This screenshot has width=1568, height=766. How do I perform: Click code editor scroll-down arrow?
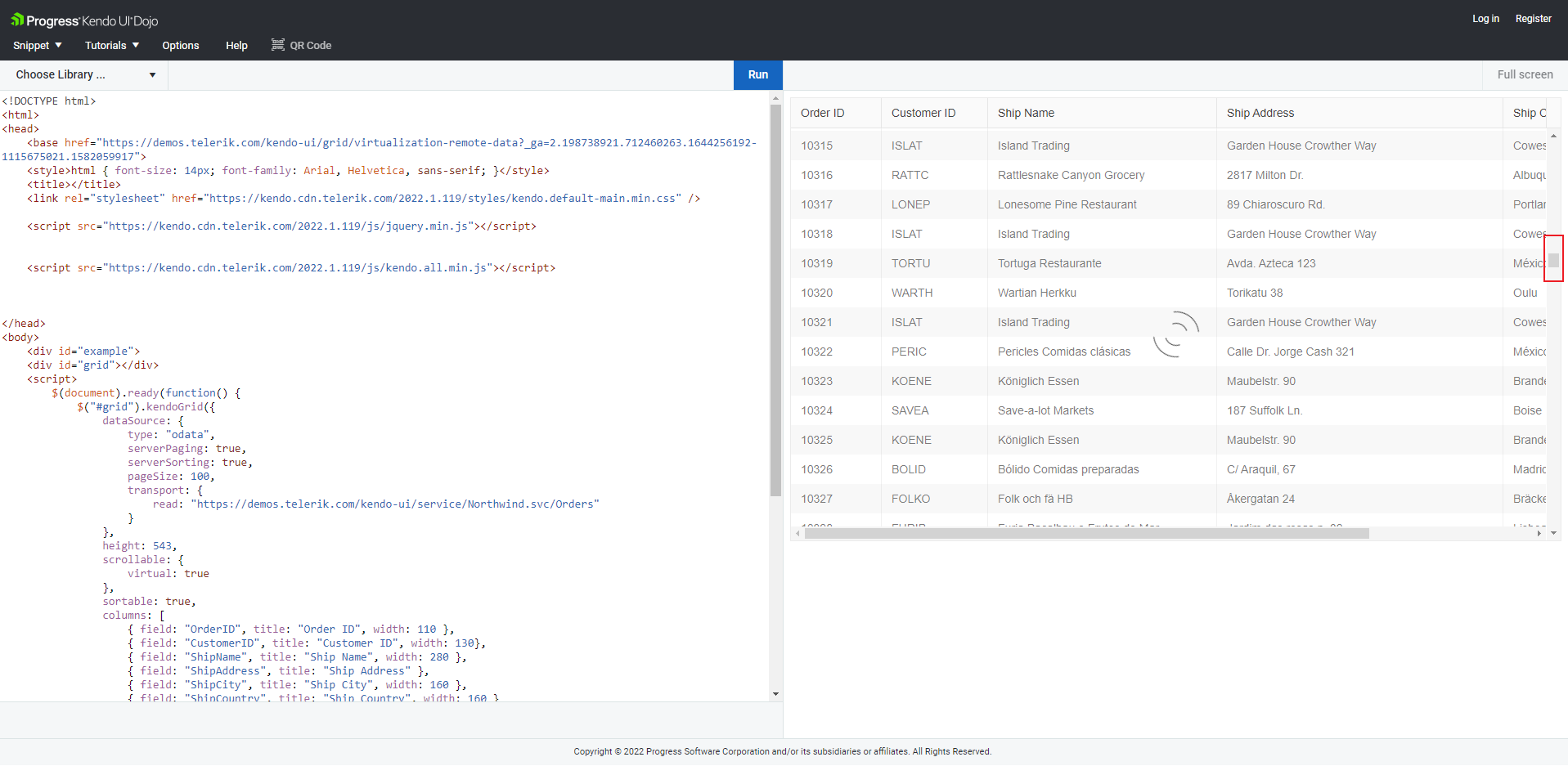775,694
